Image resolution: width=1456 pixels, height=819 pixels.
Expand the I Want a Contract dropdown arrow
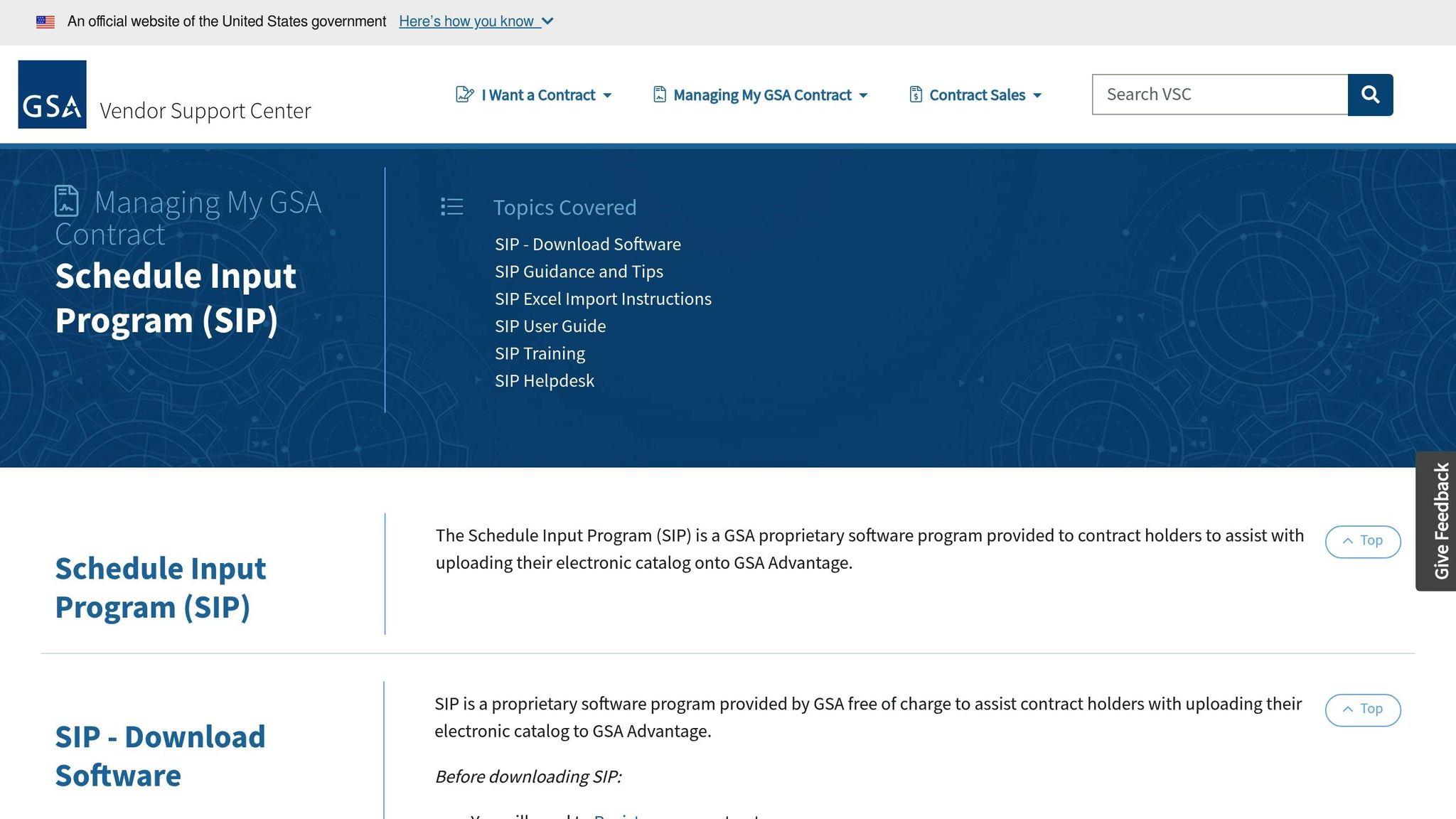pos(607,95)
